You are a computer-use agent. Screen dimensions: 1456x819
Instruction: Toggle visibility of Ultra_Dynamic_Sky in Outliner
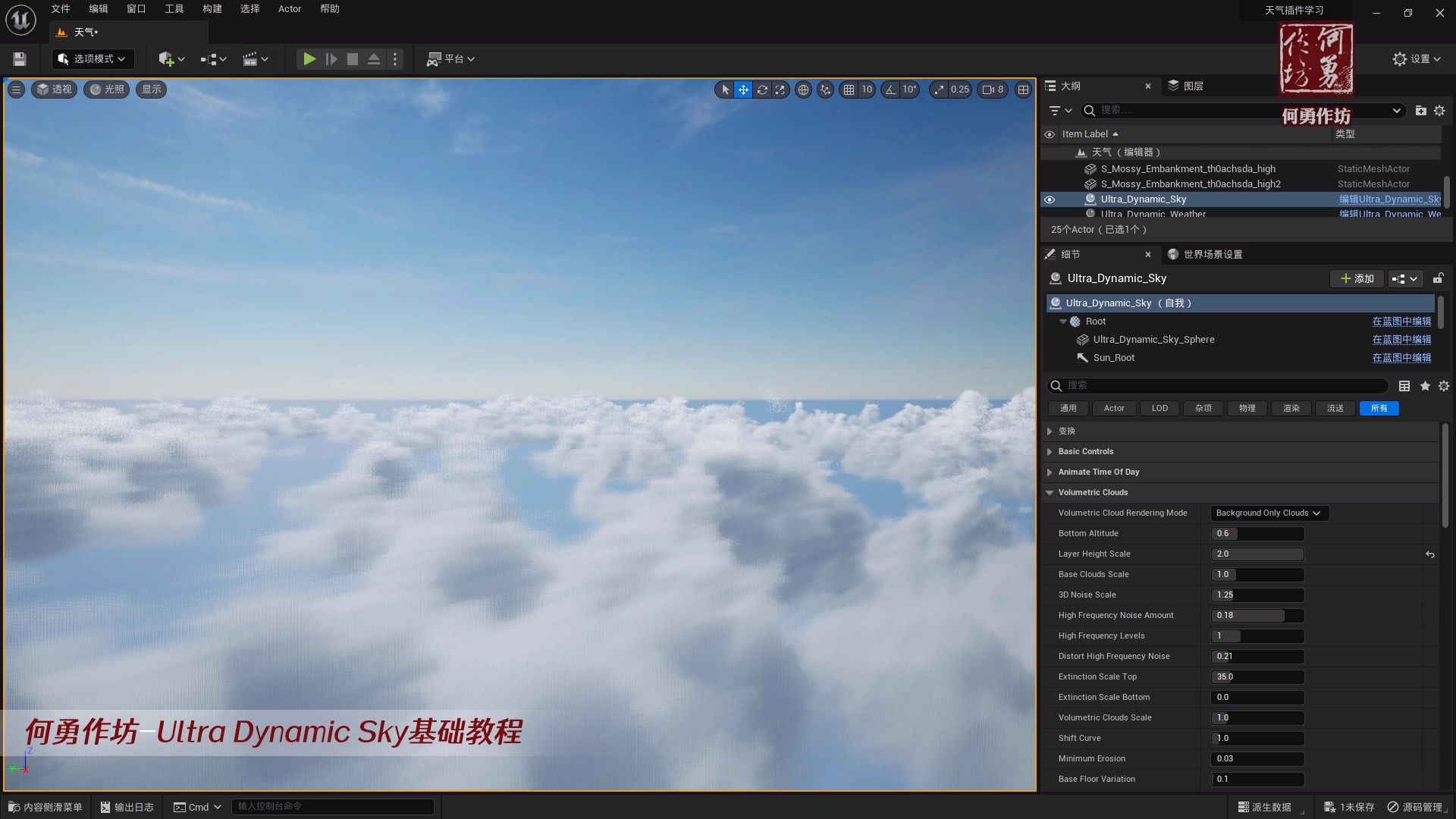[1050, 199]
